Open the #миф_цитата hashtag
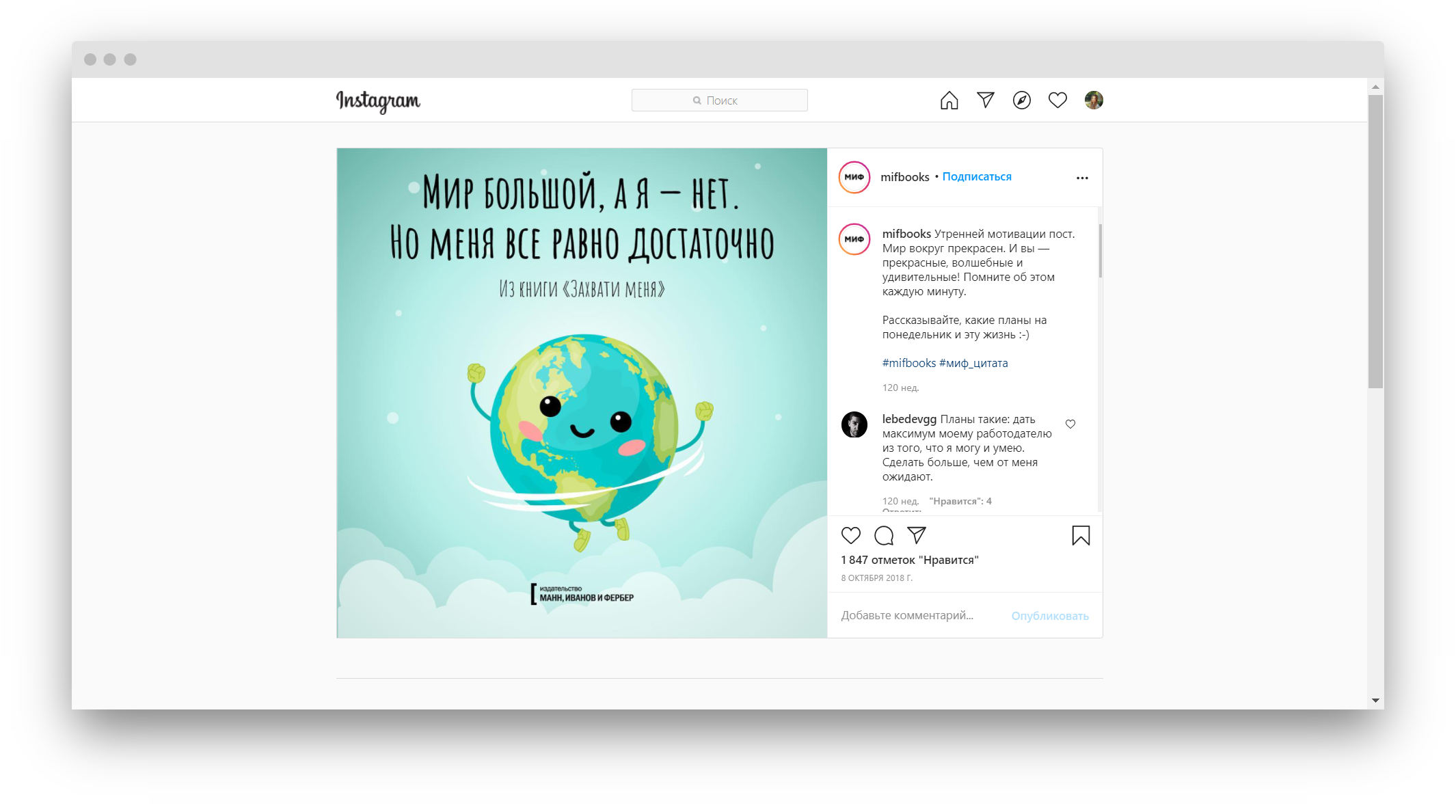1456x812 pixels. click(x=973, y=363)
